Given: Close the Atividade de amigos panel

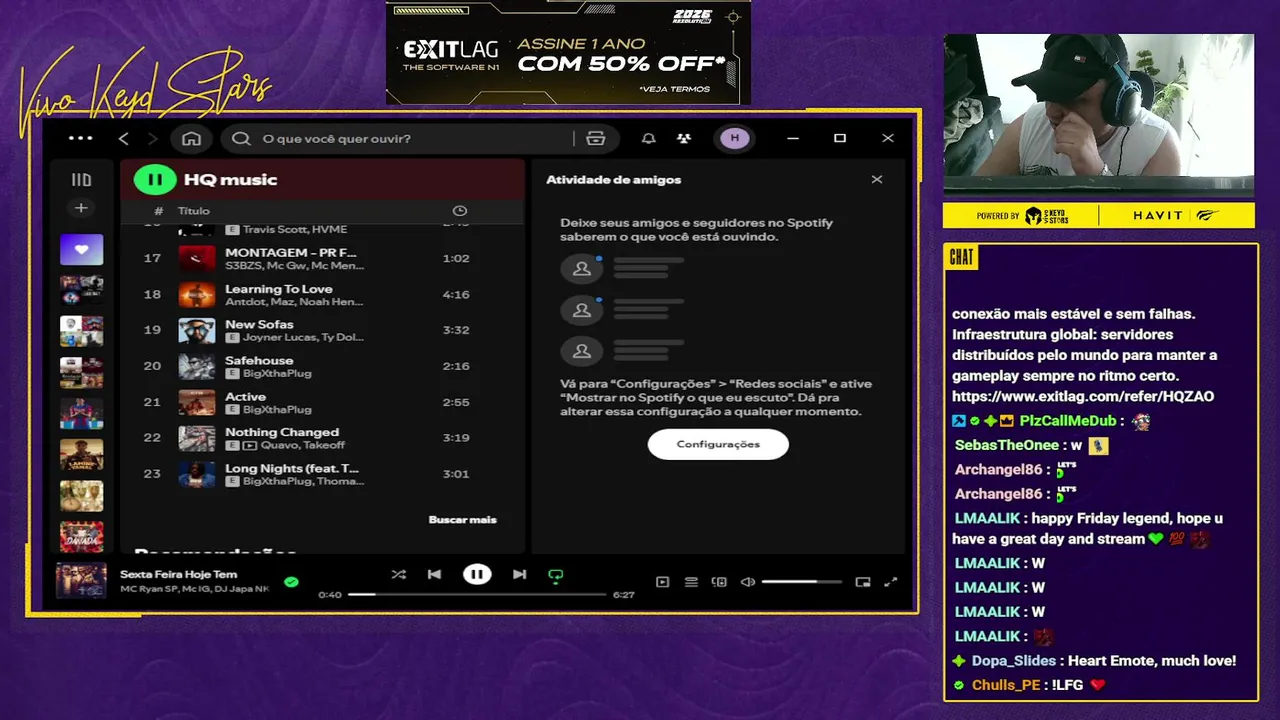Looking at the screenshot, I should [x=877, y=180].
